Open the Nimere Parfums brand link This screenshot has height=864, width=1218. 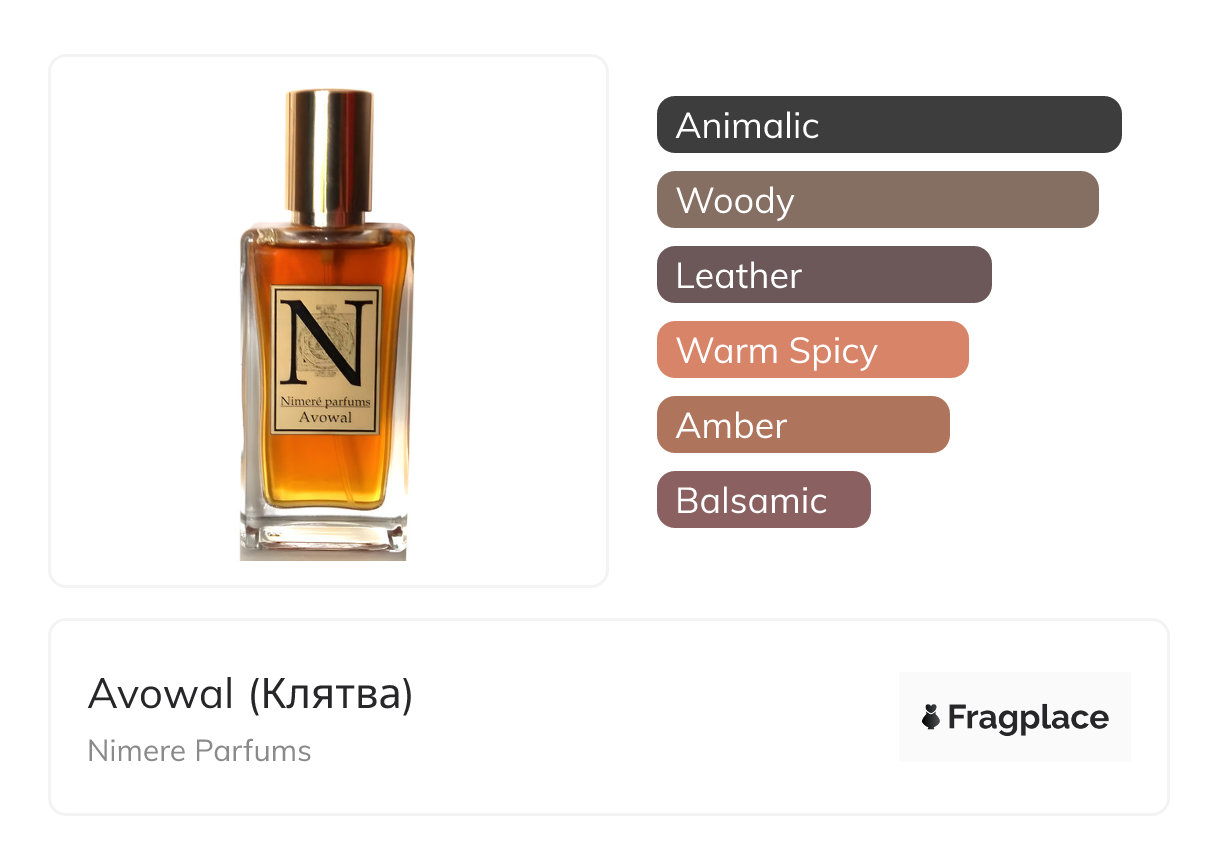point(199,751)
